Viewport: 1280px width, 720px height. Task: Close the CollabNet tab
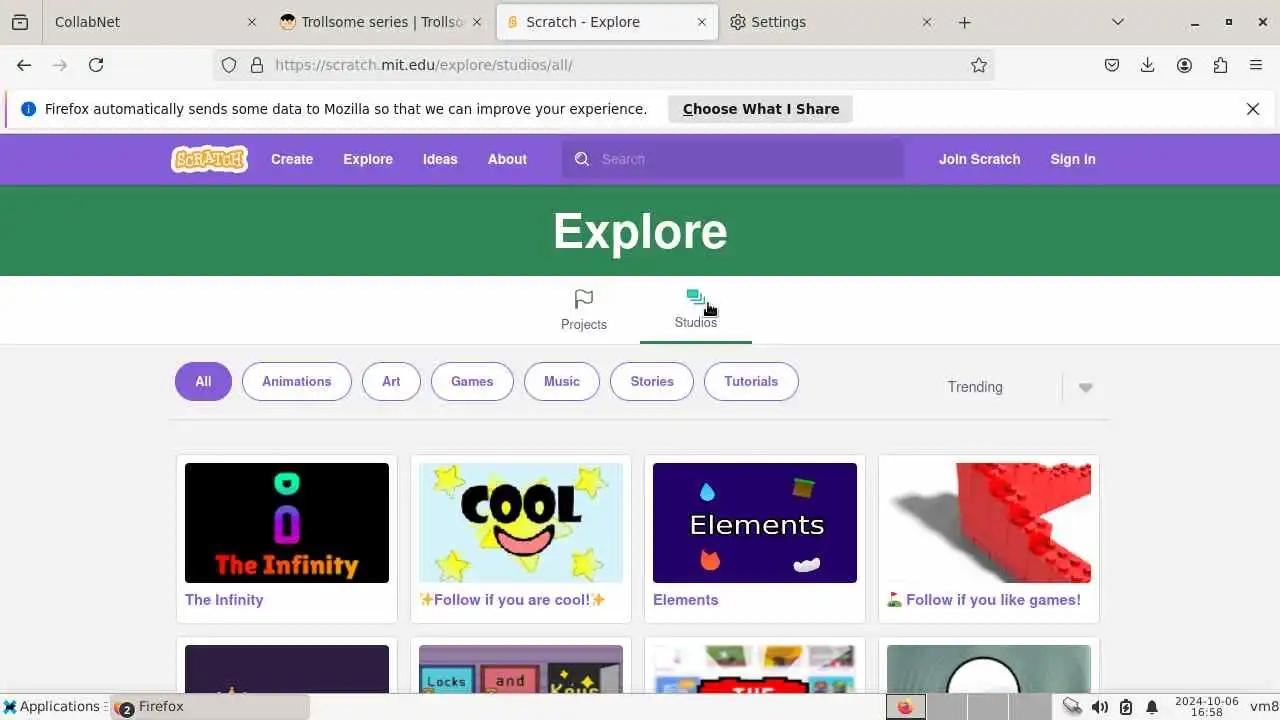click(x=251, y=22)
